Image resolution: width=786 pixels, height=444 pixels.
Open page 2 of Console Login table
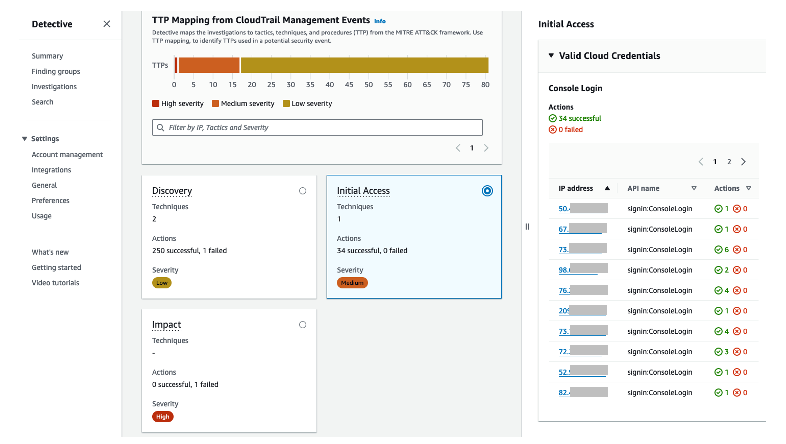[x=729, y=161]
